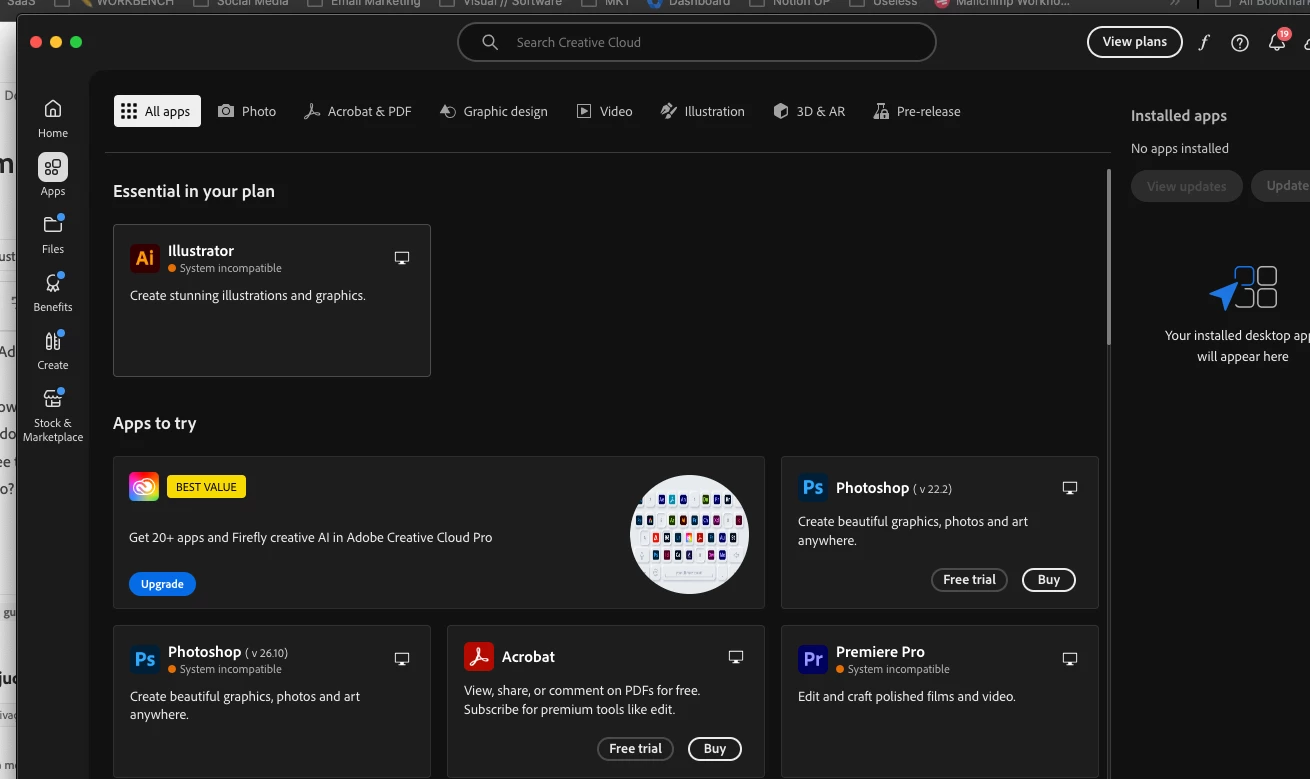Screen dimensions: 1310x779
Task: Click Buy on Photoshop v22.2 card
Action: point(1049,580)
